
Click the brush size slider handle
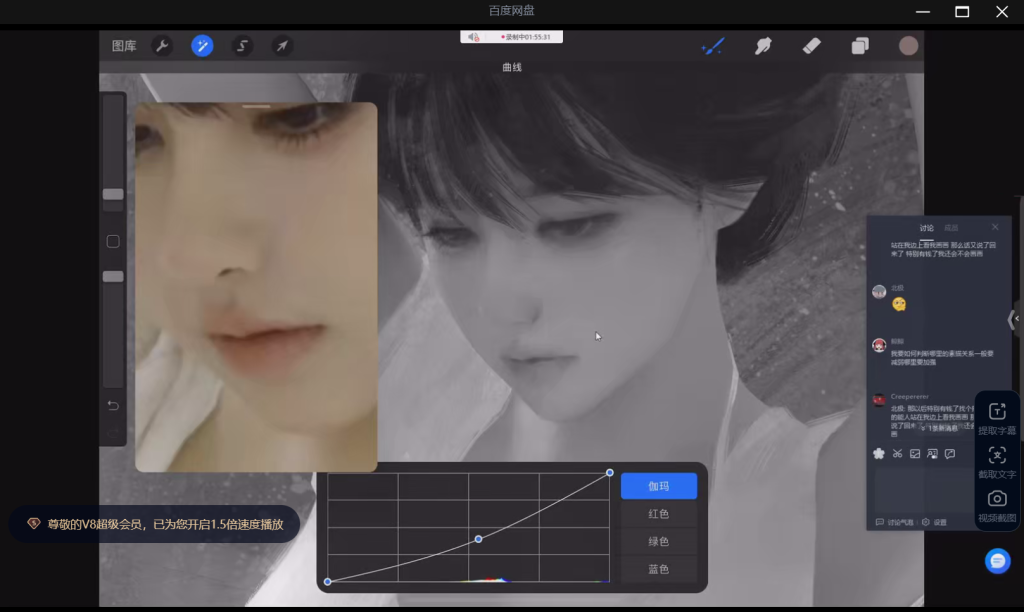point(113,194)
